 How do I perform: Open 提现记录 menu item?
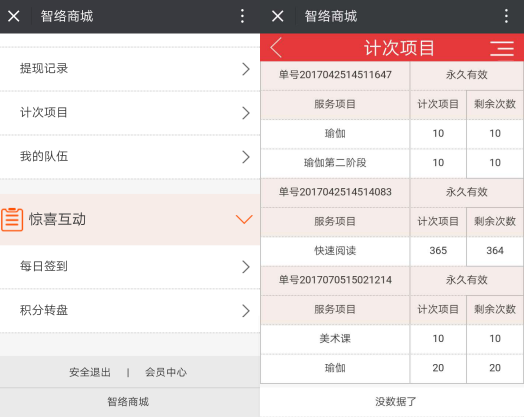pyautogui.click(x=130, y=69)
